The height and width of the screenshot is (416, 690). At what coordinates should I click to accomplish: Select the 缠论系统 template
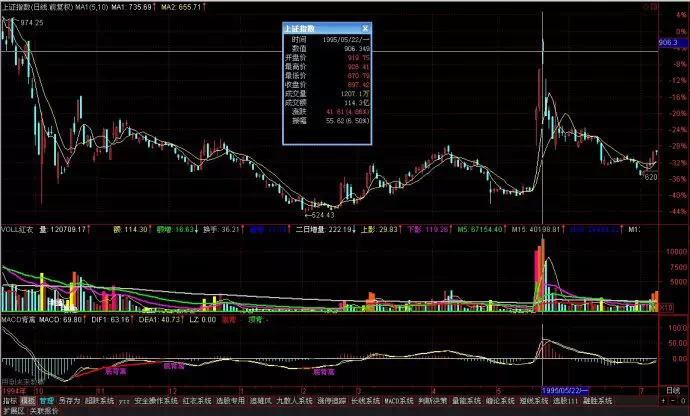point(500,401)
